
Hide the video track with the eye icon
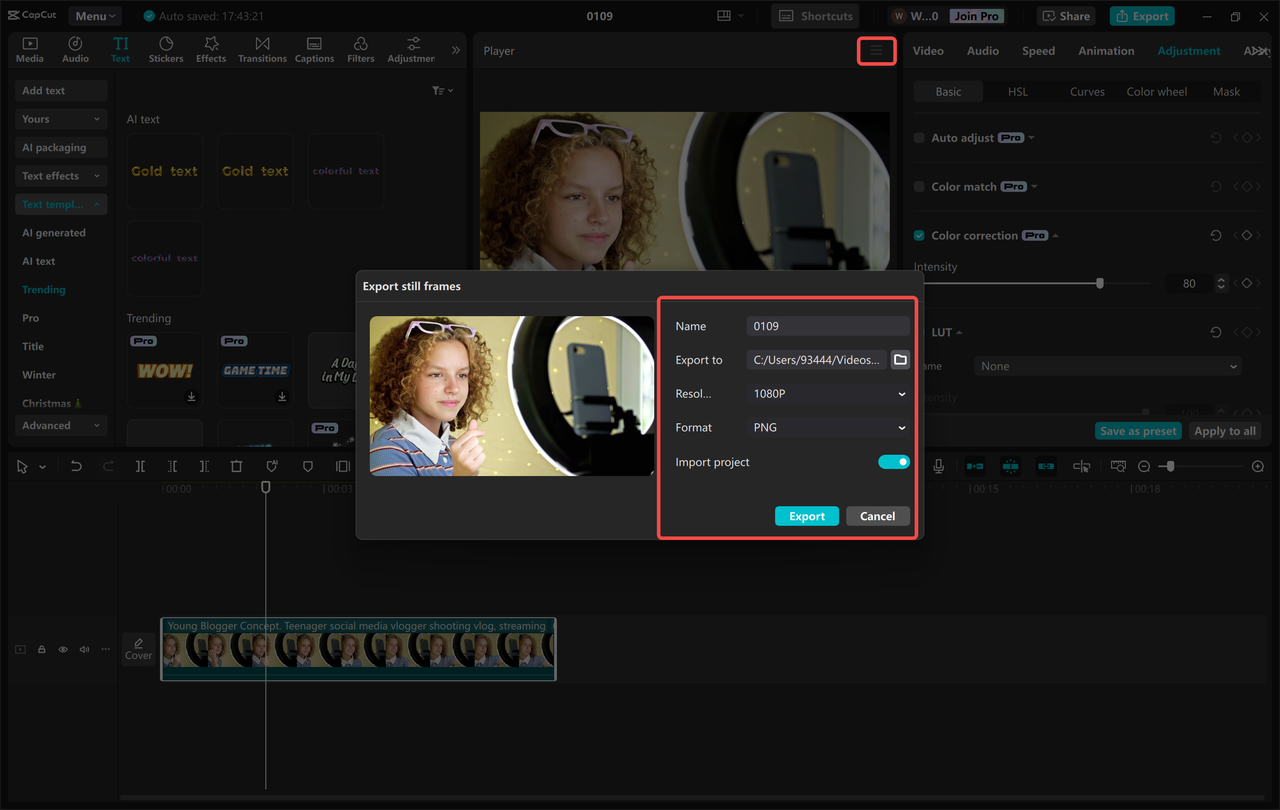click(x=62, y=649)
